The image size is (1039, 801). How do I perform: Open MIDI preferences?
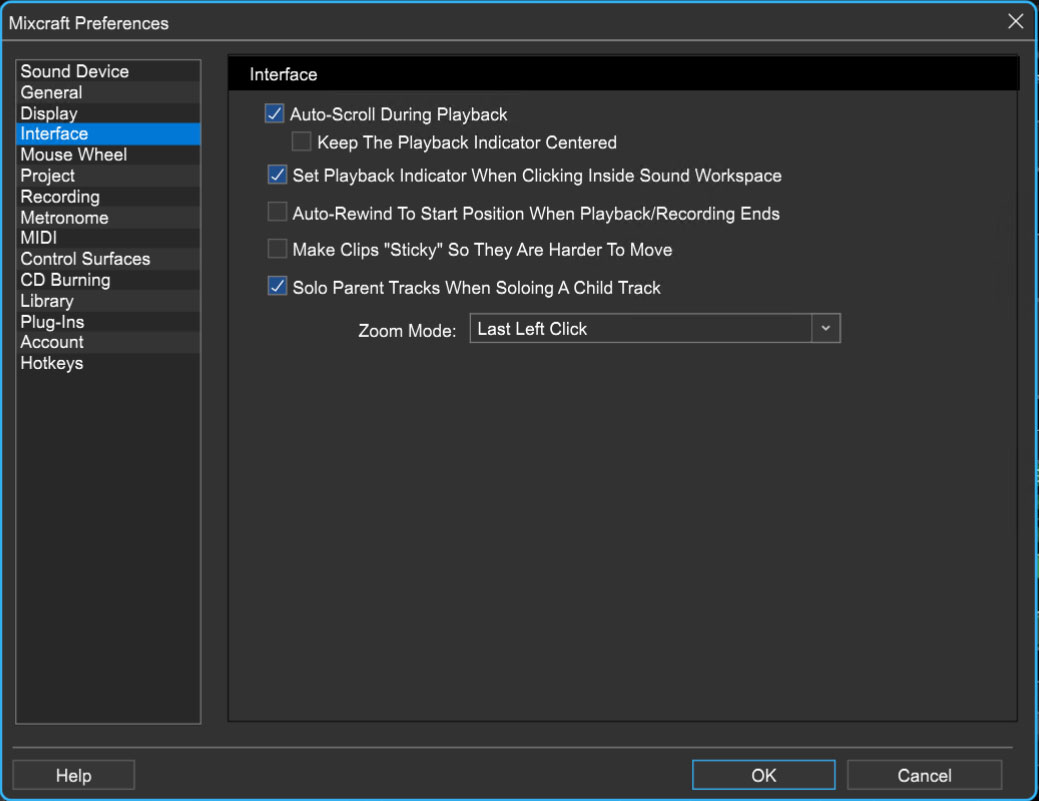pos(108,238)
